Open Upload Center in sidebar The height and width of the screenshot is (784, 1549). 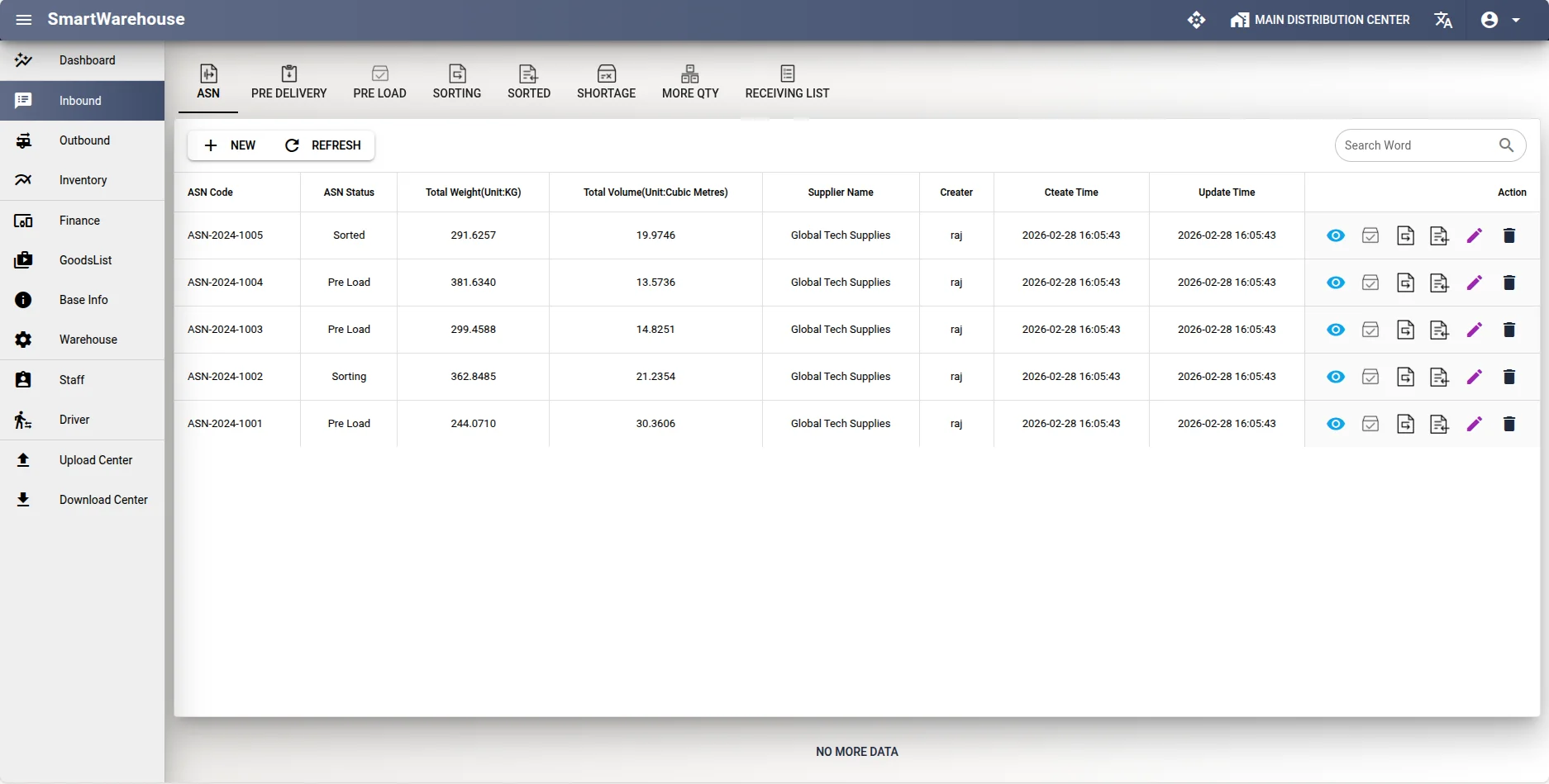click(x=82, y=460)
